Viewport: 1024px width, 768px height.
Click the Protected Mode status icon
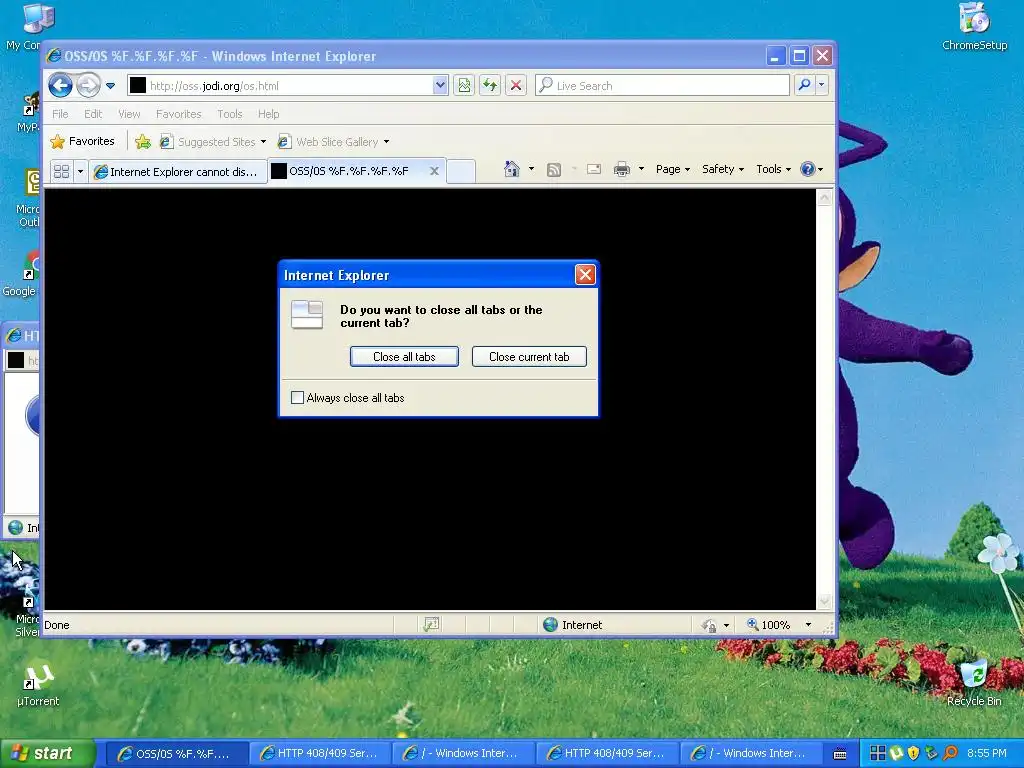click(x=709, y=625)
